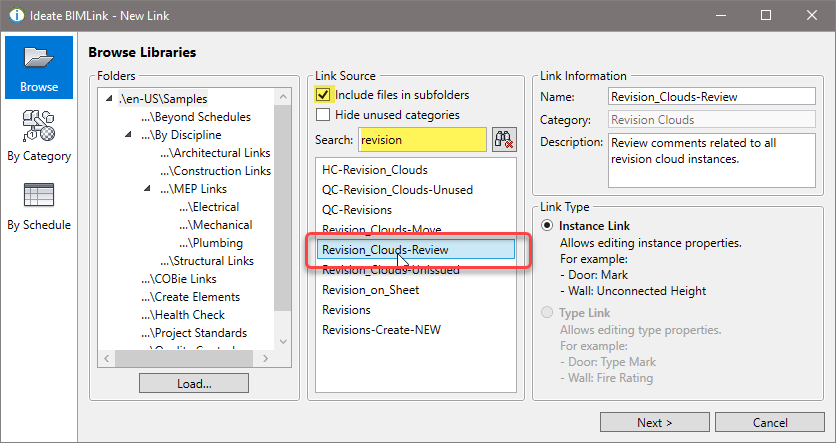Click the Cancel button
The width and height of the screenshot is (836, 443).
point(770,422)
